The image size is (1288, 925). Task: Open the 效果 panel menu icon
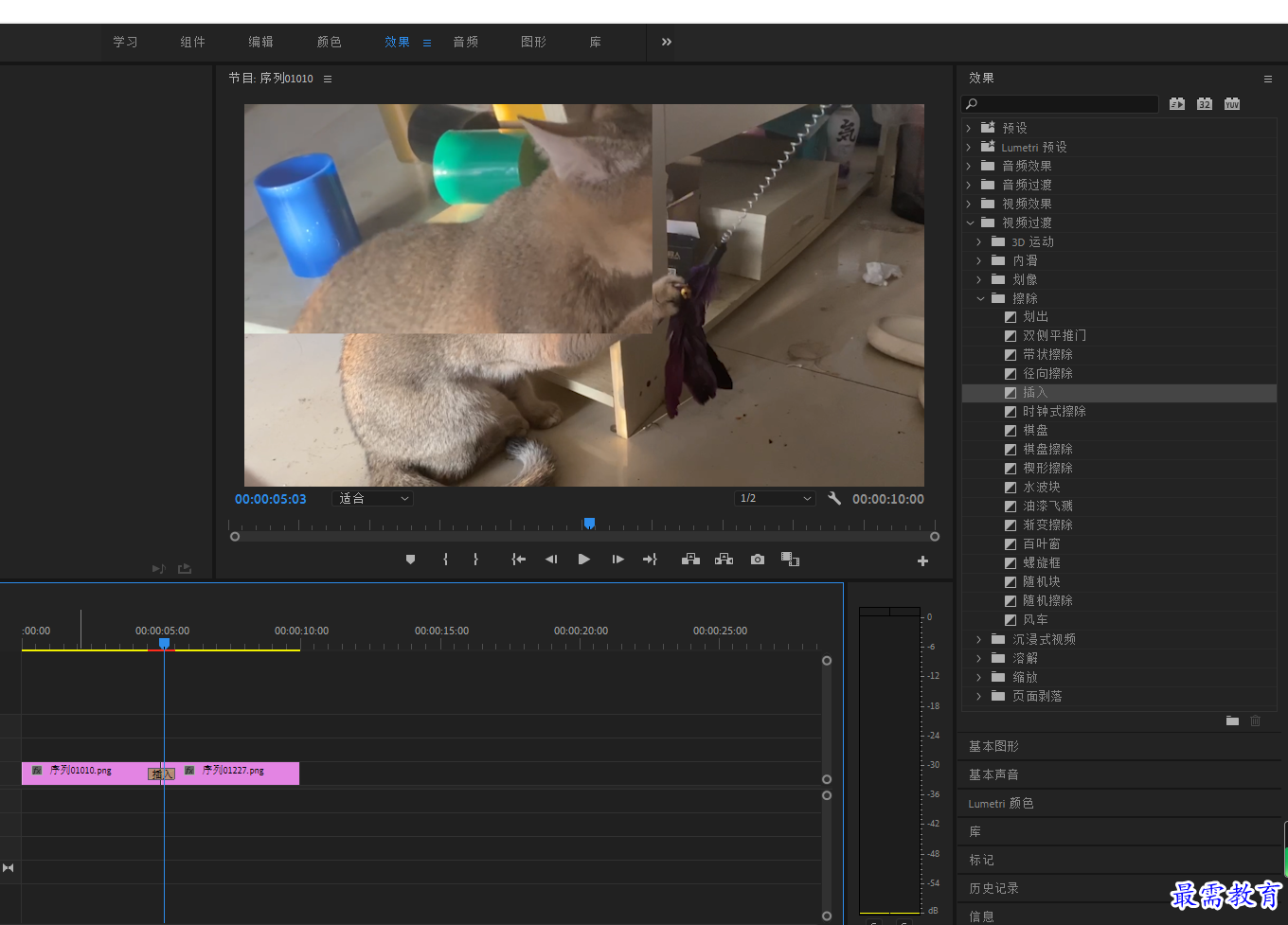click(1268, 79)
